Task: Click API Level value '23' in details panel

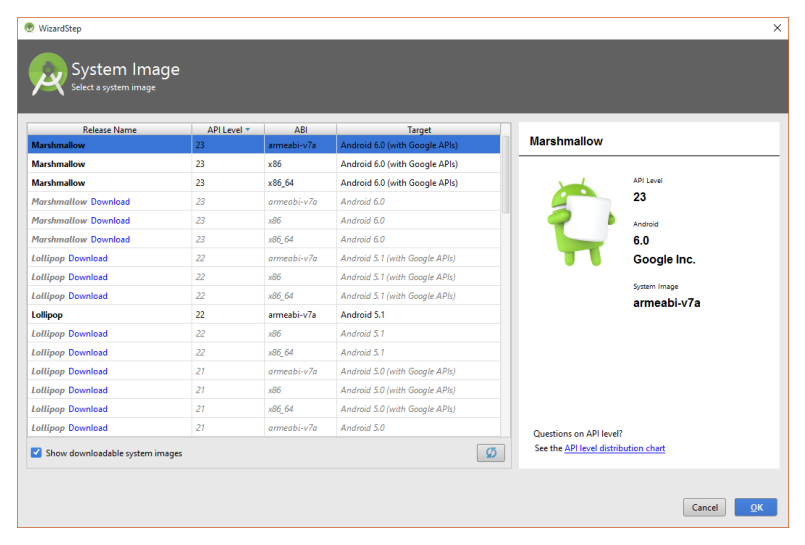Action: (x=639, y=197)
